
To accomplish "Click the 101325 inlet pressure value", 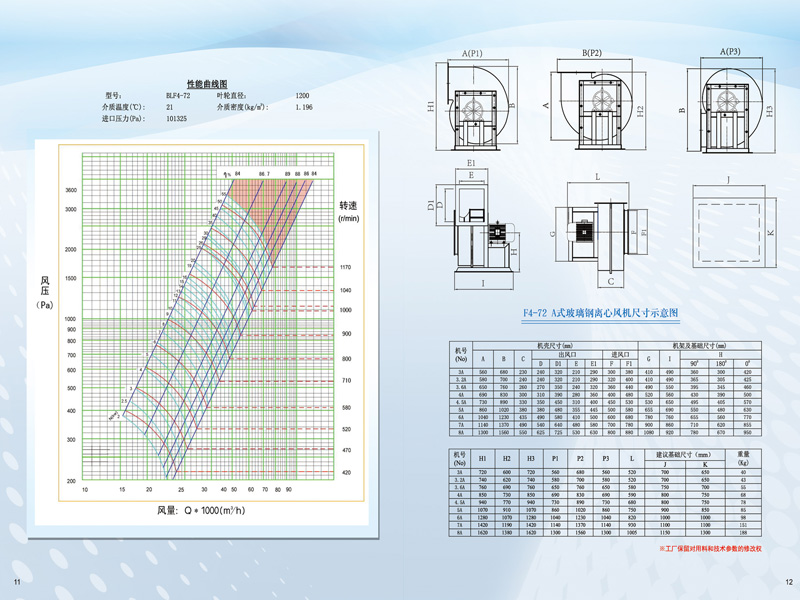I will coord(180,118).
